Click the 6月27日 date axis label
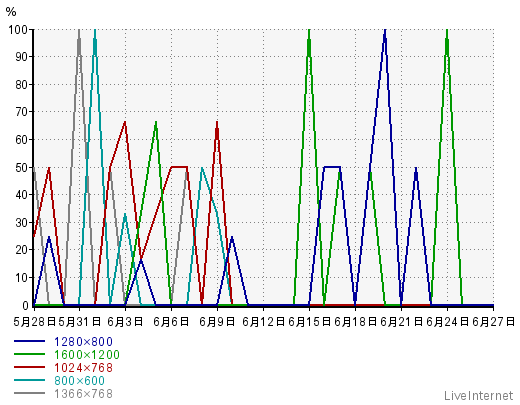The width and height of the screenshot is (520, 405). [493, 322]
